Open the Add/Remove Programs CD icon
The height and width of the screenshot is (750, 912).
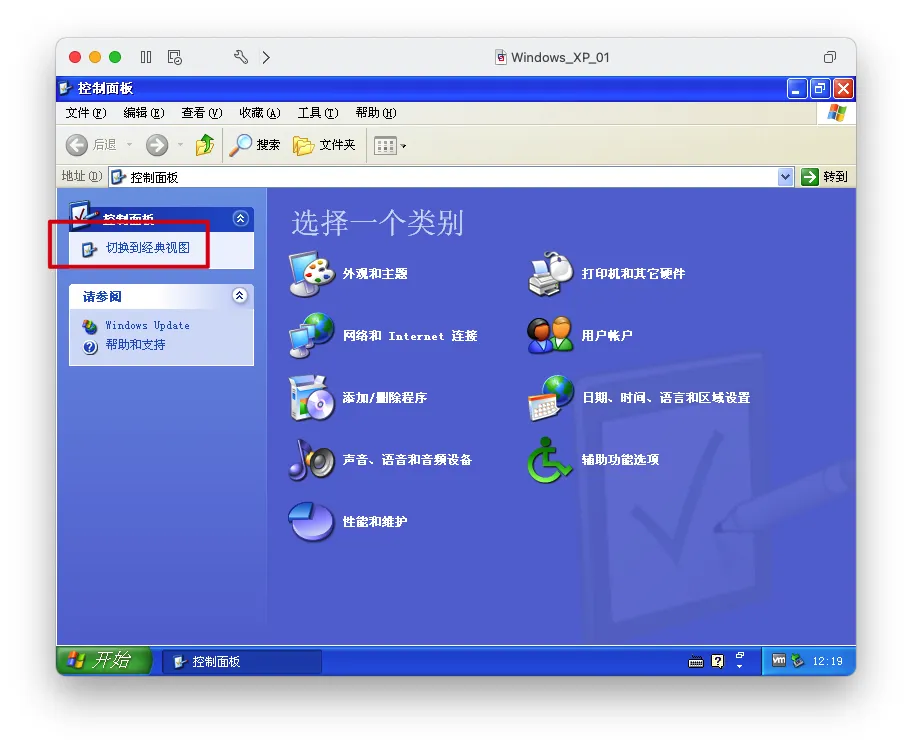coord(312,398)
